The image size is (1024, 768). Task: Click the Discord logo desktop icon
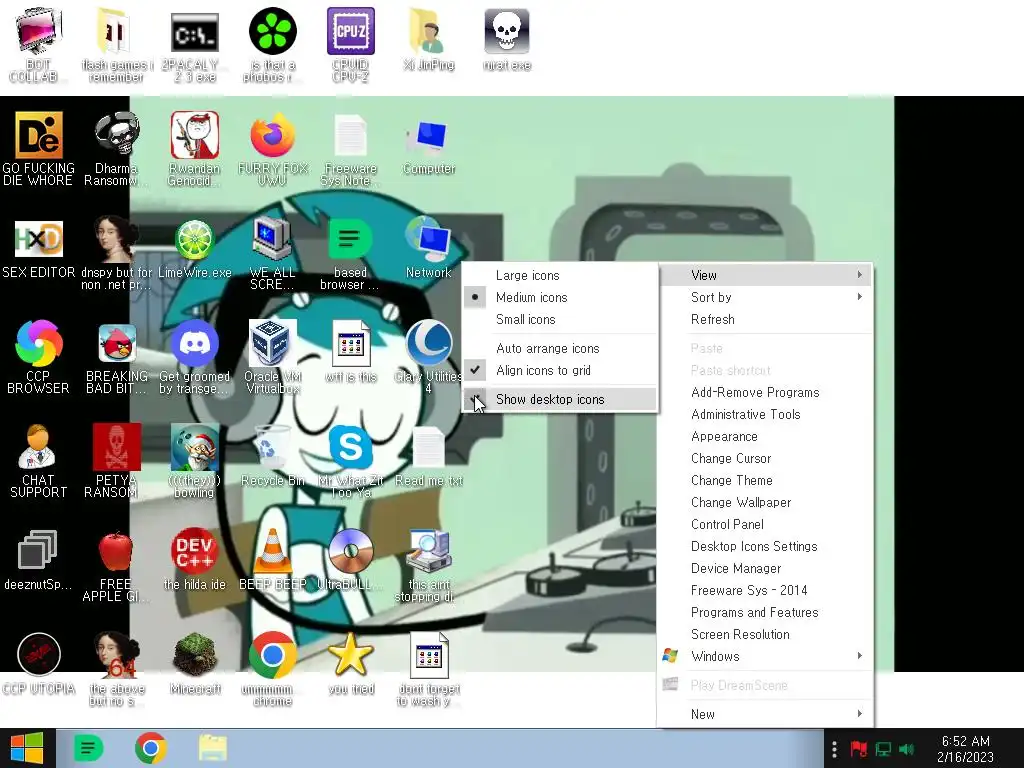(195, 343)
